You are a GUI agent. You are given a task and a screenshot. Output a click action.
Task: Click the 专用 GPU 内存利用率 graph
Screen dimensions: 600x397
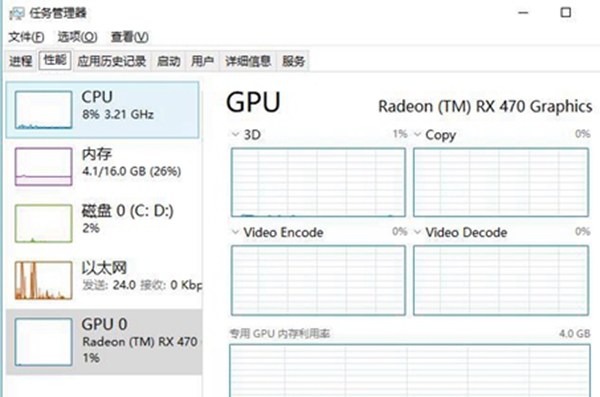click(410, 370)
